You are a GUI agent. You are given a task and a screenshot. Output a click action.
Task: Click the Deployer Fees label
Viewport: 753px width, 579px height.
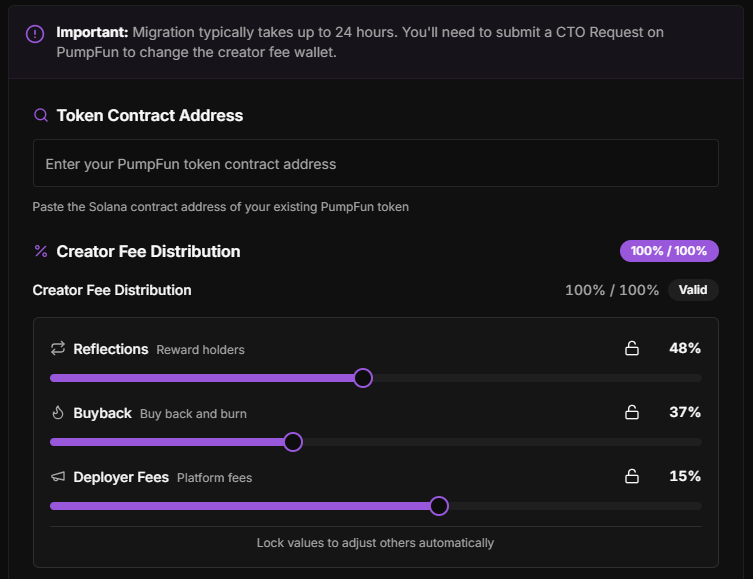[x=121, y=477]
